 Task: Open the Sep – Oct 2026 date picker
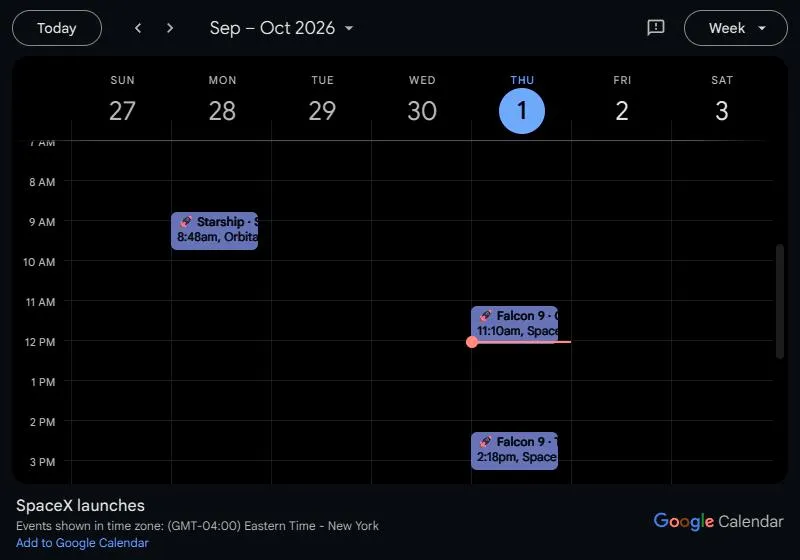pos(282,28)
